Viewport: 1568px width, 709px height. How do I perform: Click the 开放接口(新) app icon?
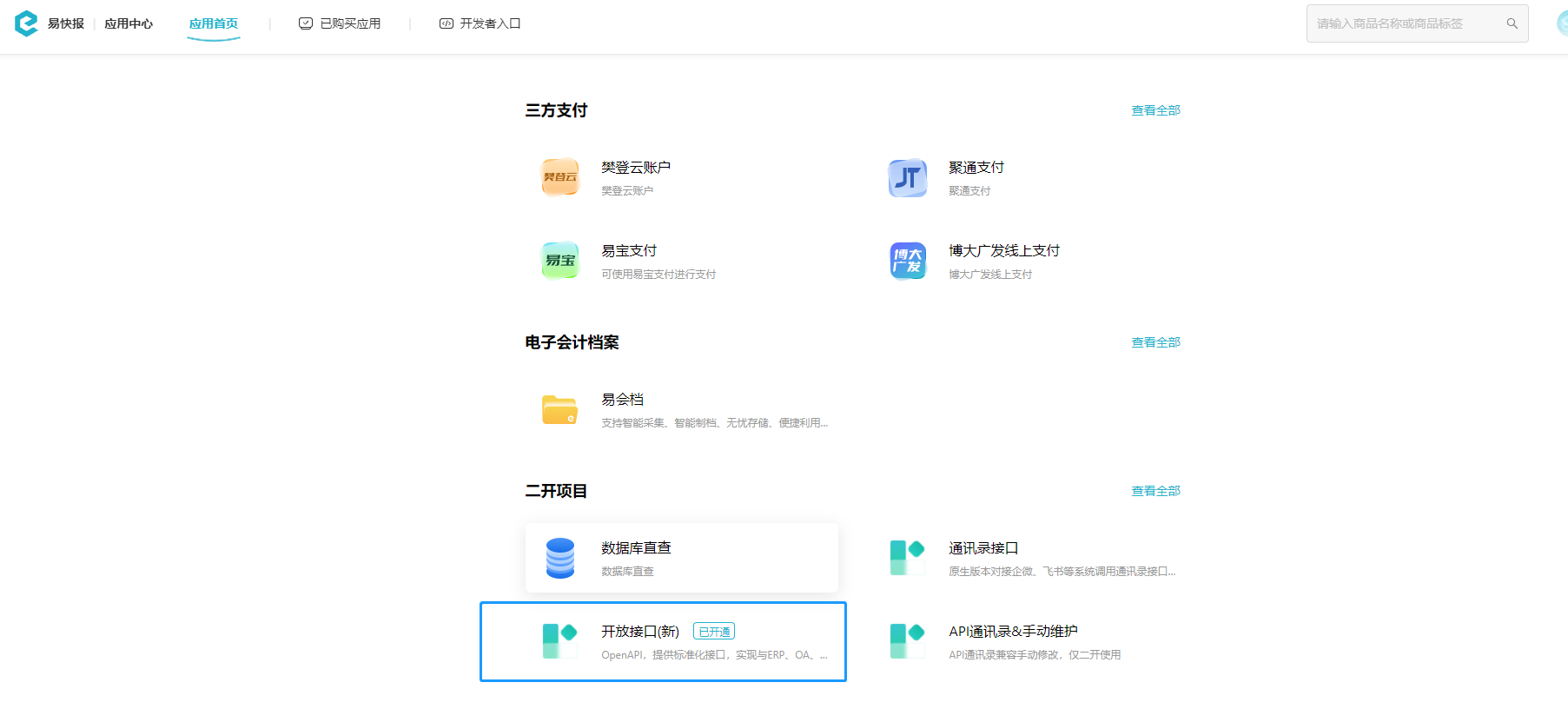click(560, 641)
